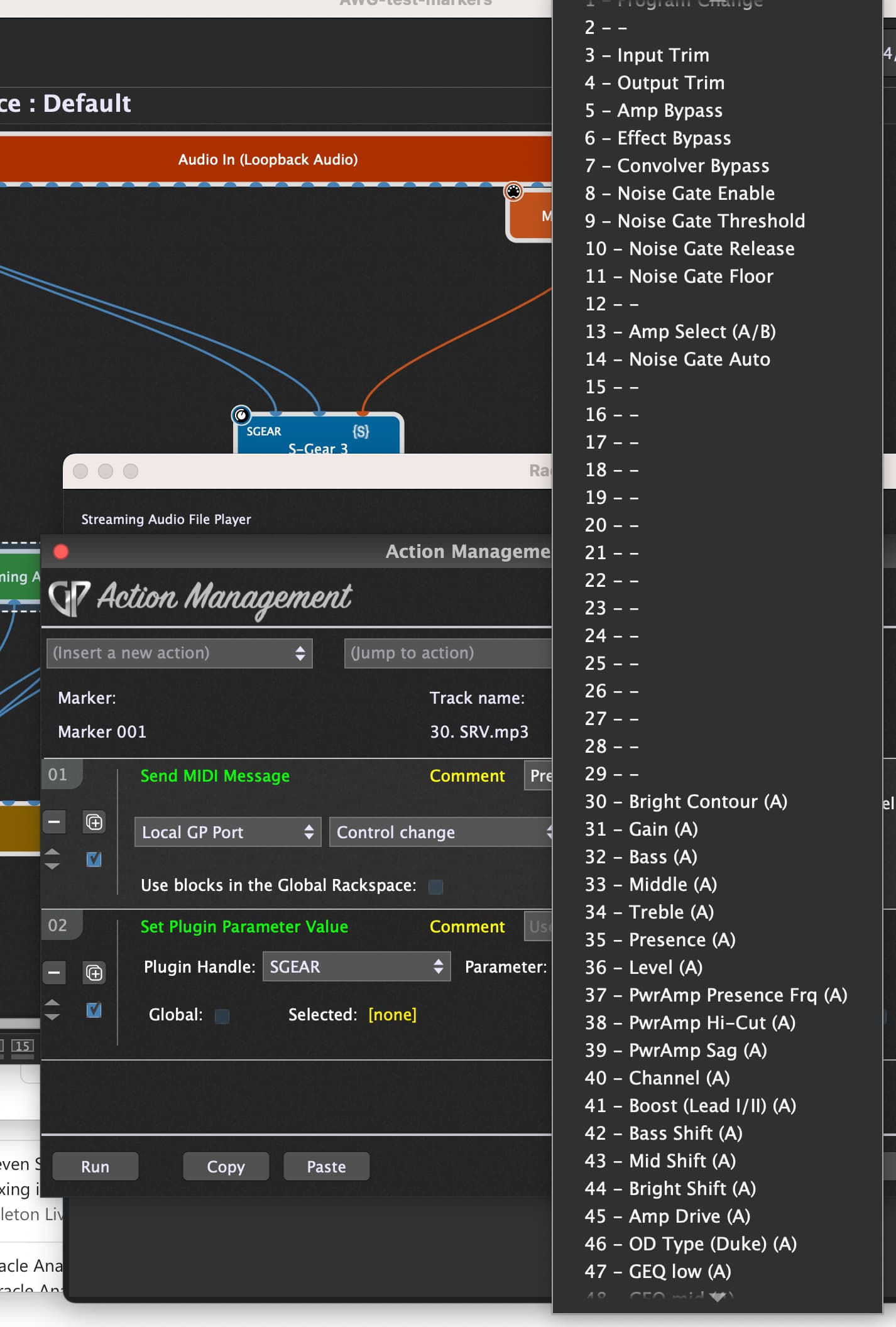Choose 43 – Mid Shift (A)

(x=718, y=1160)
